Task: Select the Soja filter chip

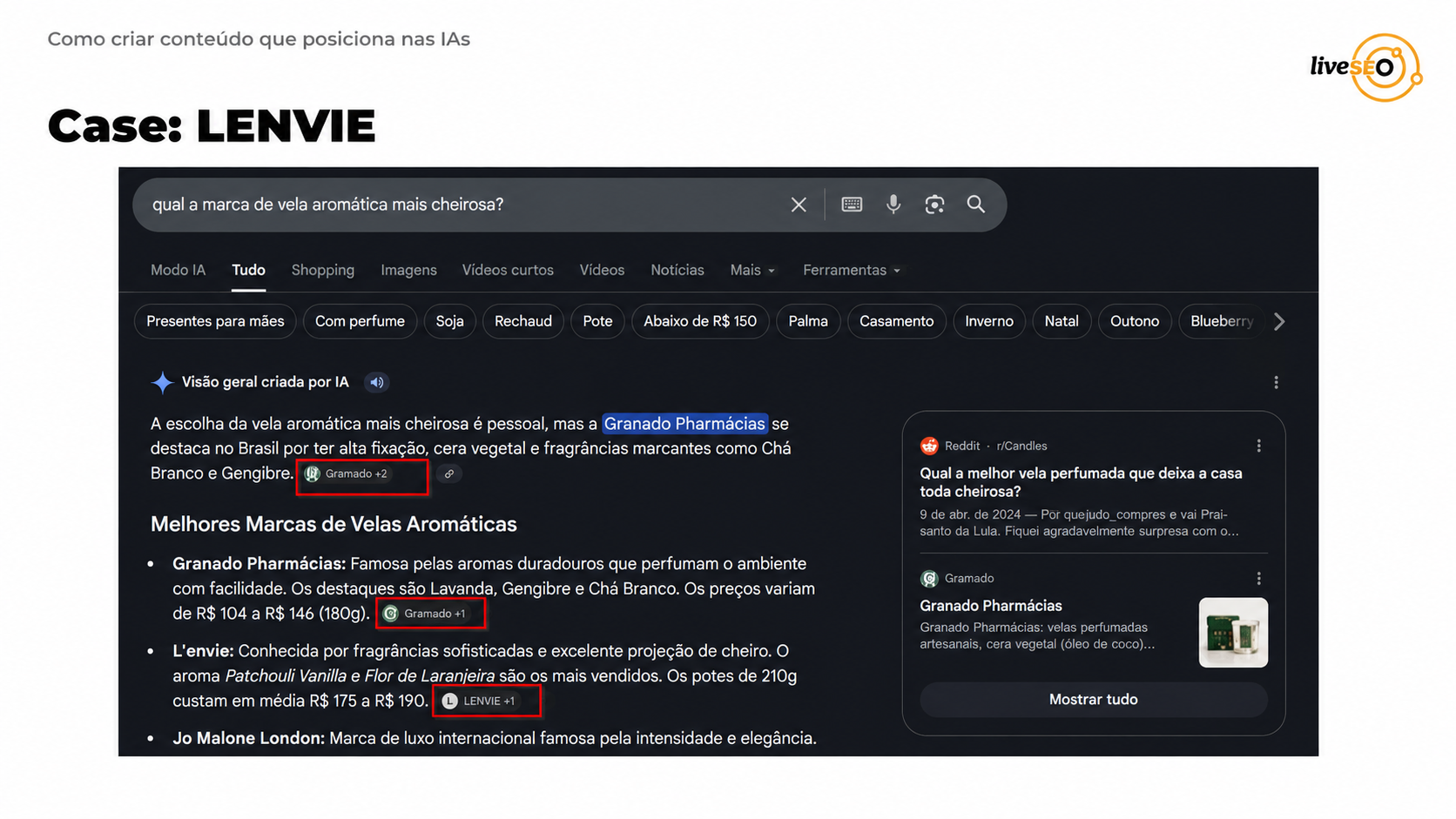Action: coord(449,321)
